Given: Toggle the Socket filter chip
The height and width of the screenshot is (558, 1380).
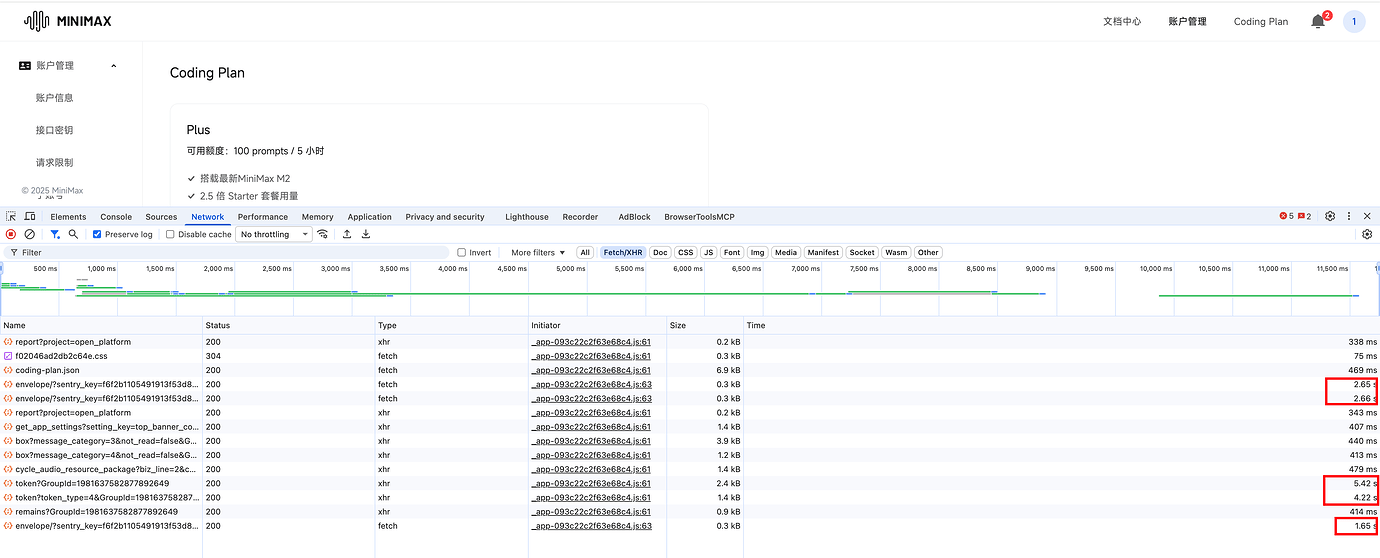Looking at the screenshot, I should pos(862,252).
